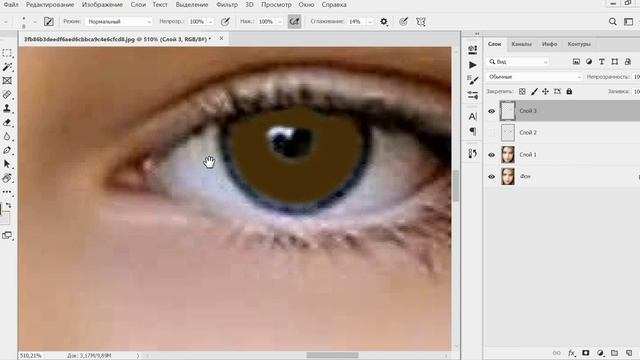
Task: Select the Hand/Rotate view tool
Action: coord(7,178)
